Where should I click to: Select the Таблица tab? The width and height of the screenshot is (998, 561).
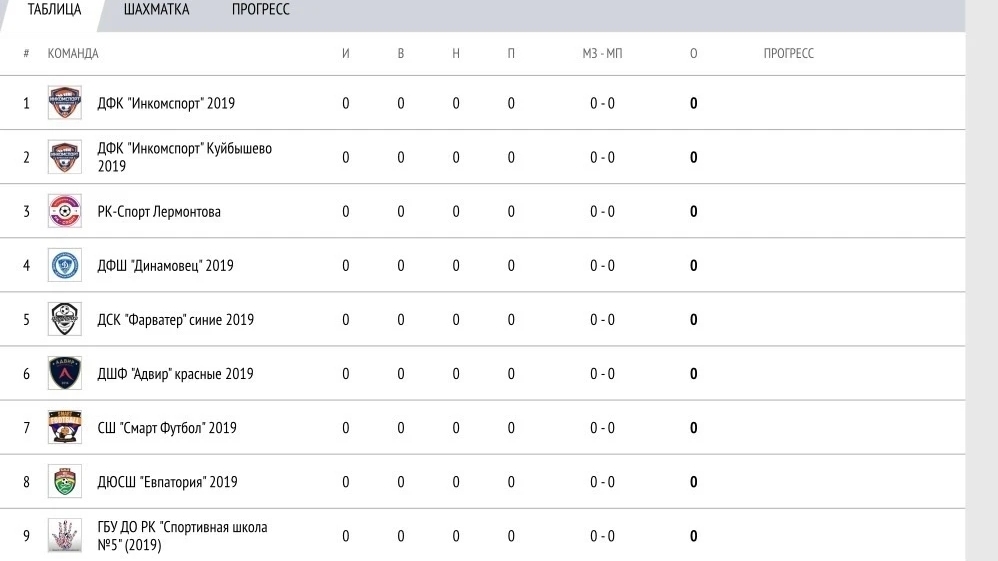coord(54,10)
